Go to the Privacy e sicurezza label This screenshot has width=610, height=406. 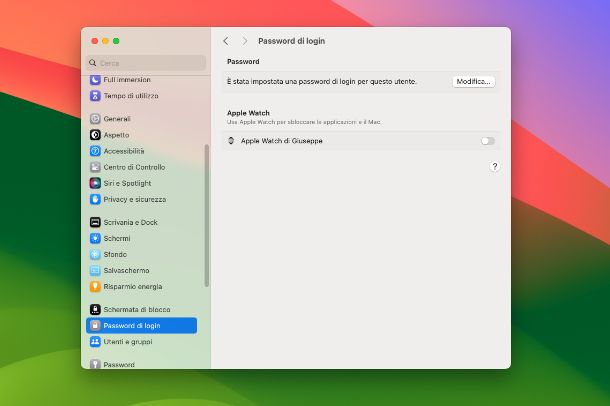tap(135, 199)
